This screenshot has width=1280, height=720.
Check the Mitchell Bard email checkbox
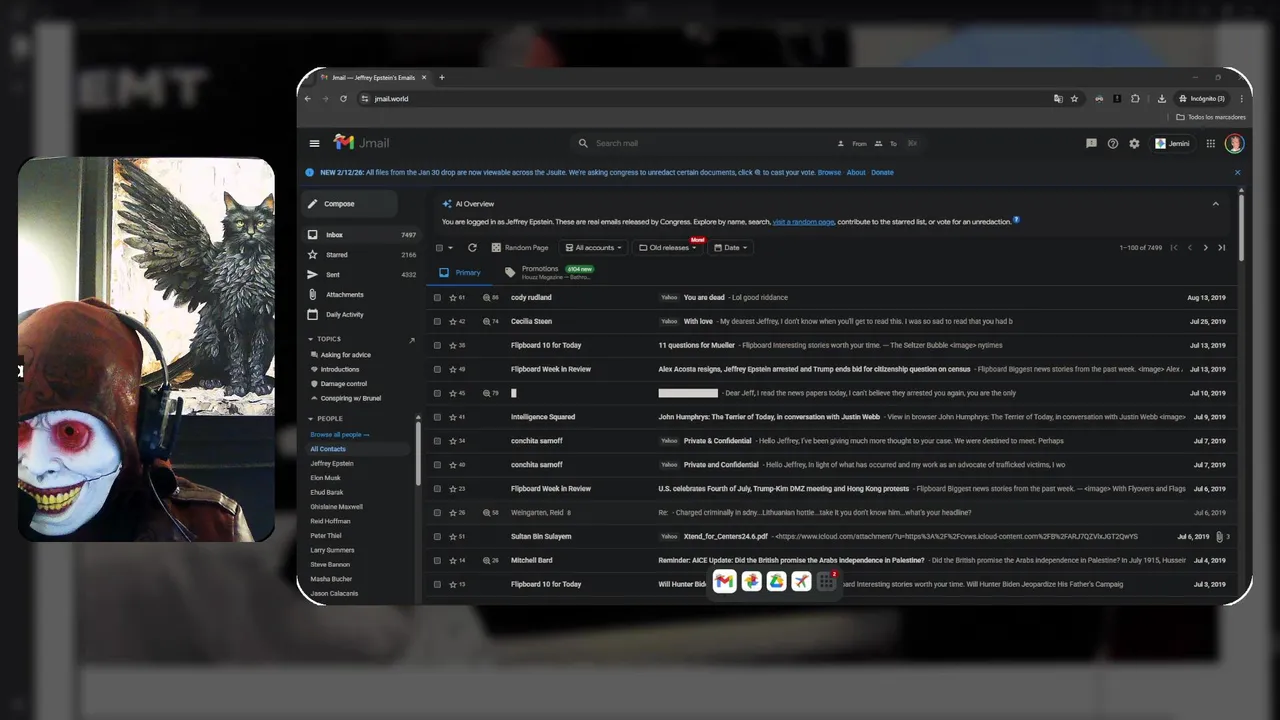[437, 560]
